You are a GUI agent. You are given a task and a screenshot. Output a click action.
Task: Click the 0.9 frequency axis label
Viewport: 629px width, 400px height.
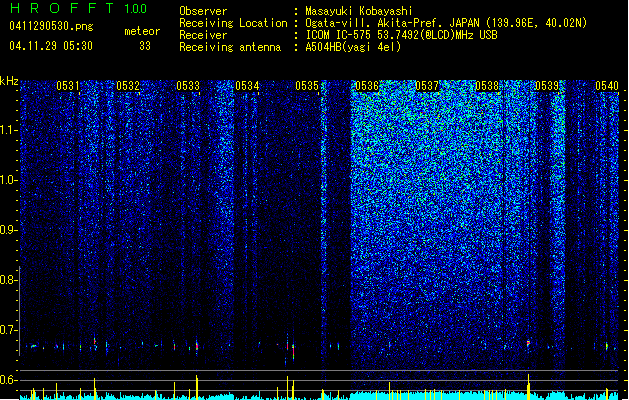[8, 230]
